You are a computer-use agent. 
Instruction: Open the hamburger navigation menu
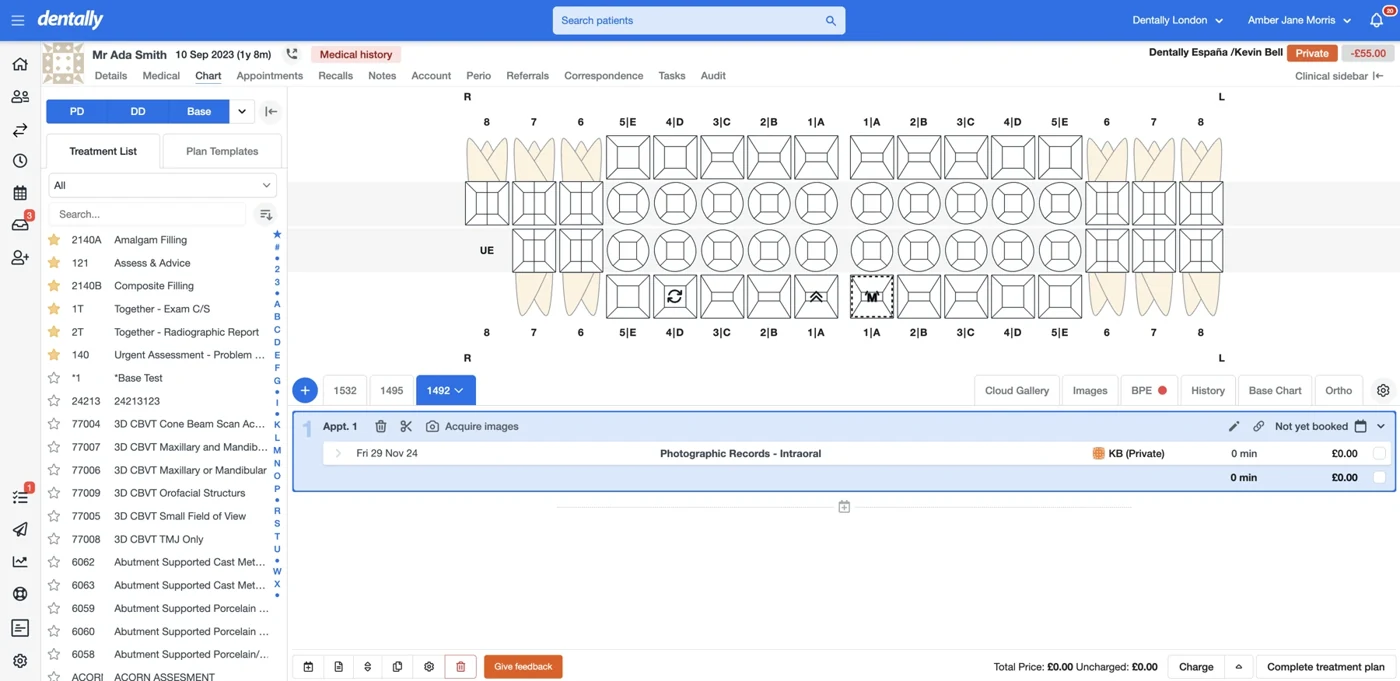(x=17, y=20)
